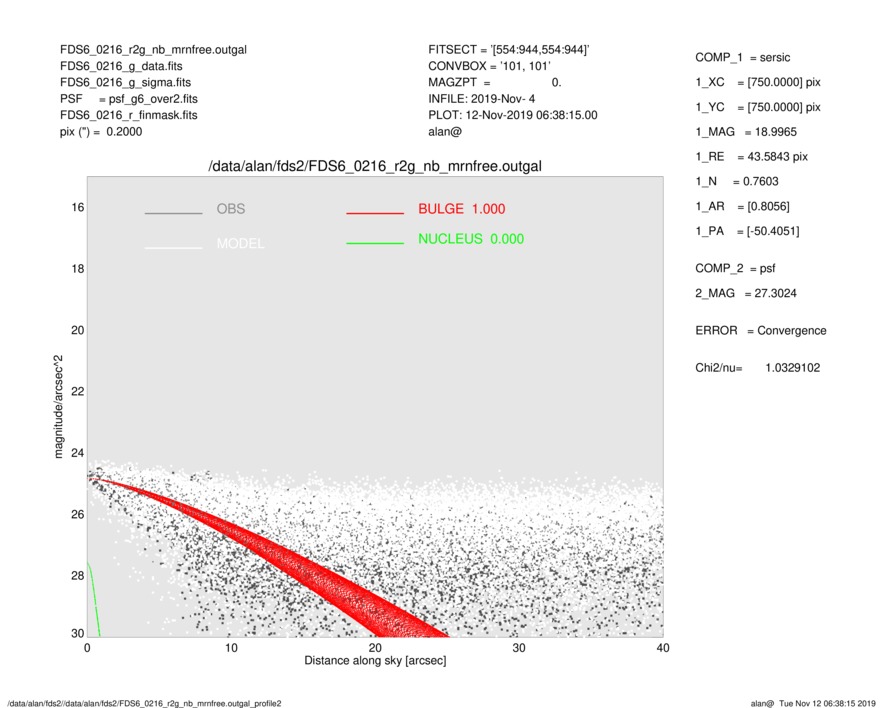Image resolution: width=885 pixels, height=708 pixels.
Task: Click the green NUCLEUS 0.000 legend label
Action: tap(471, 239)
